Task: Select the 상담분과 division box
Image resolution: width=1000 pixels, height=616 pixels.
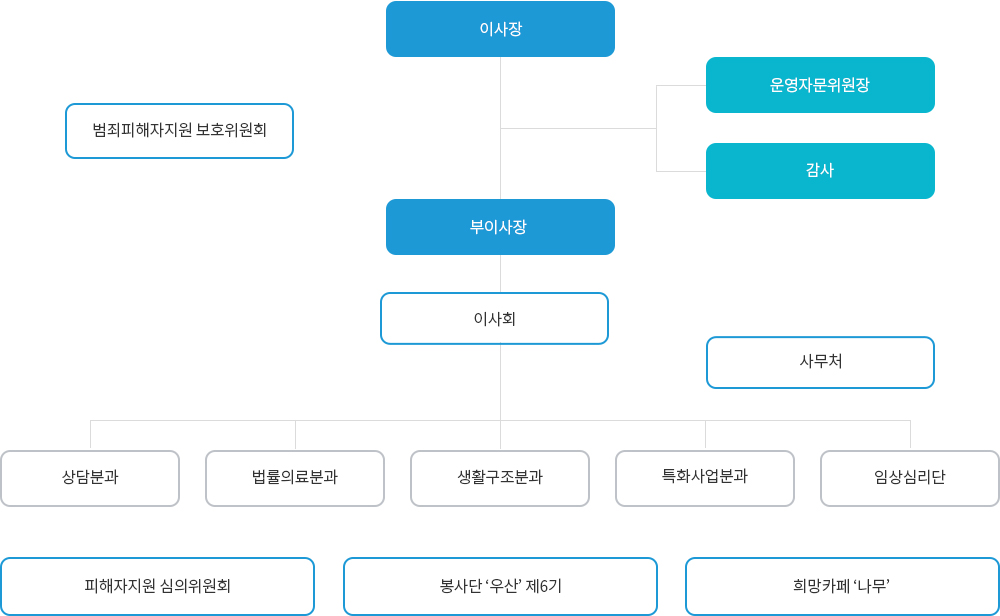Action: point(90,478)
